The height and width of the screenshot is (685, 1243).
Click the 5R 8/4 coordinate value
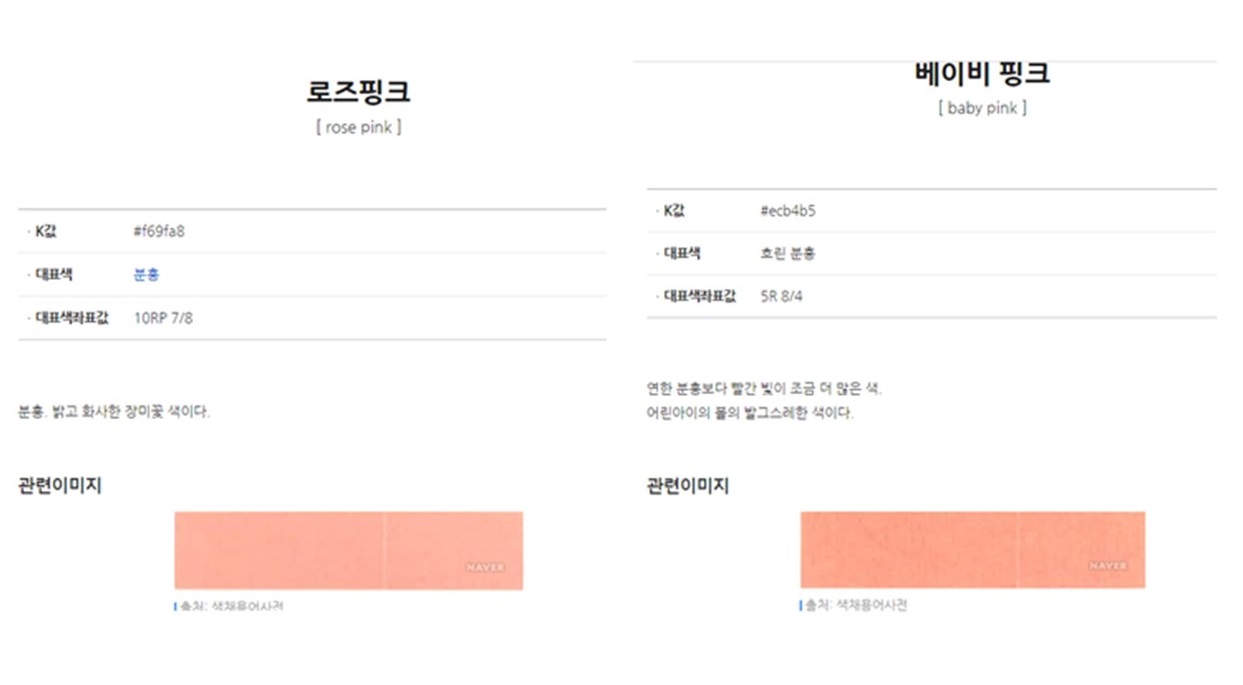[783, 297]
